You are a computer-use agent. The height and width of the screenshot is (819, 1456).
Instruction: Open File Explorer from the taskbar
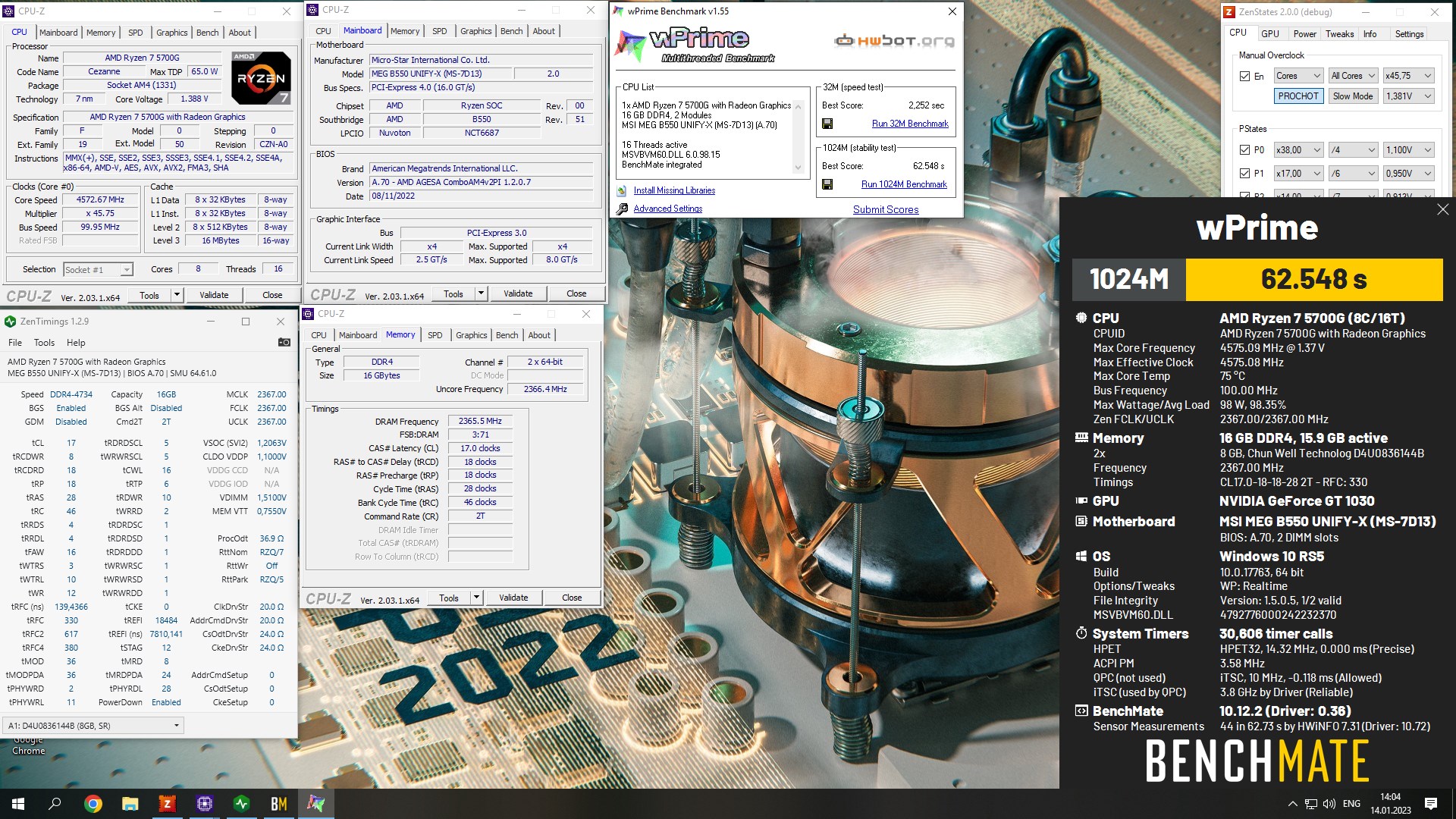(130, 804)
